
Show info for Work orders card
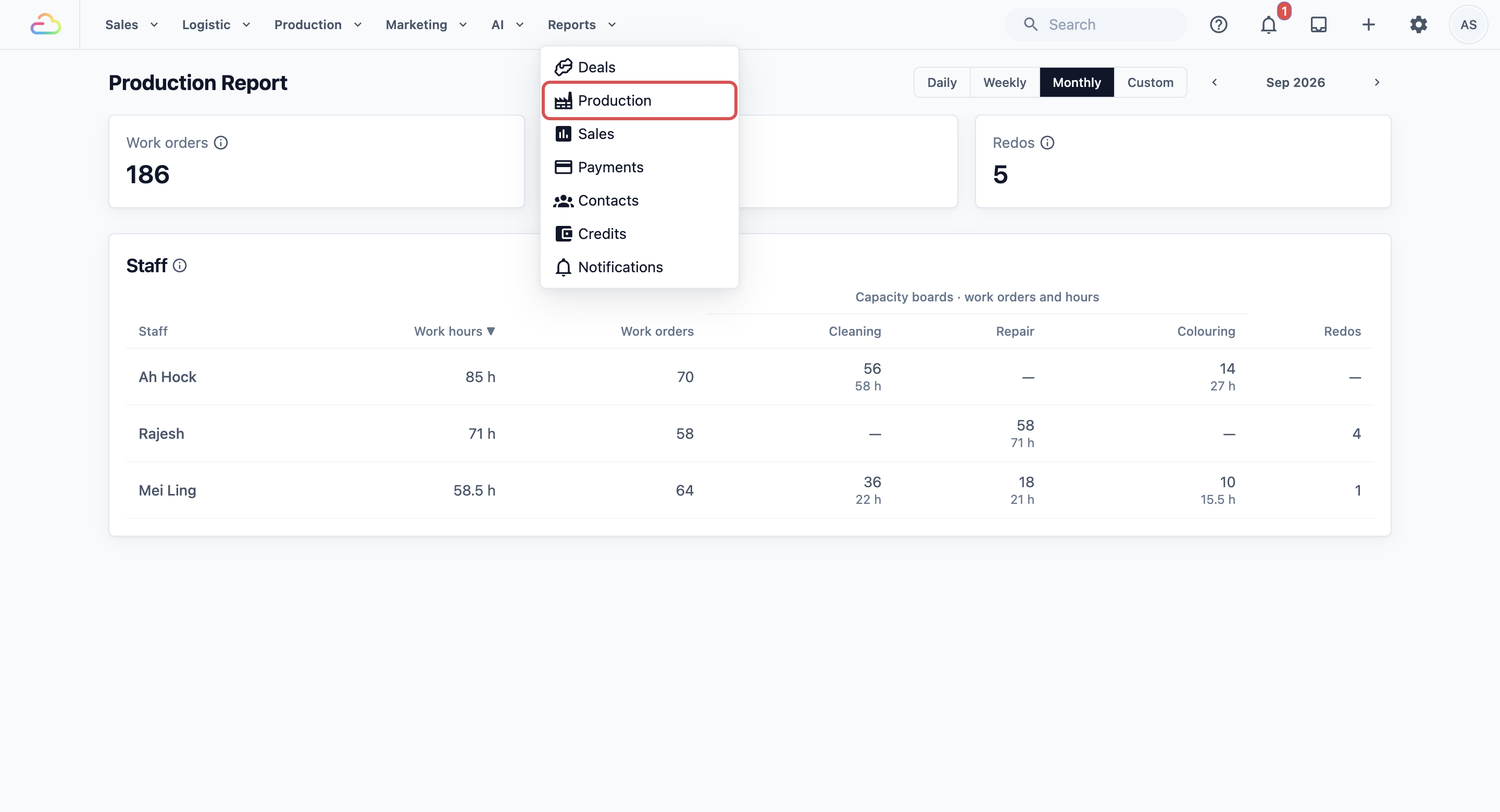221,143
